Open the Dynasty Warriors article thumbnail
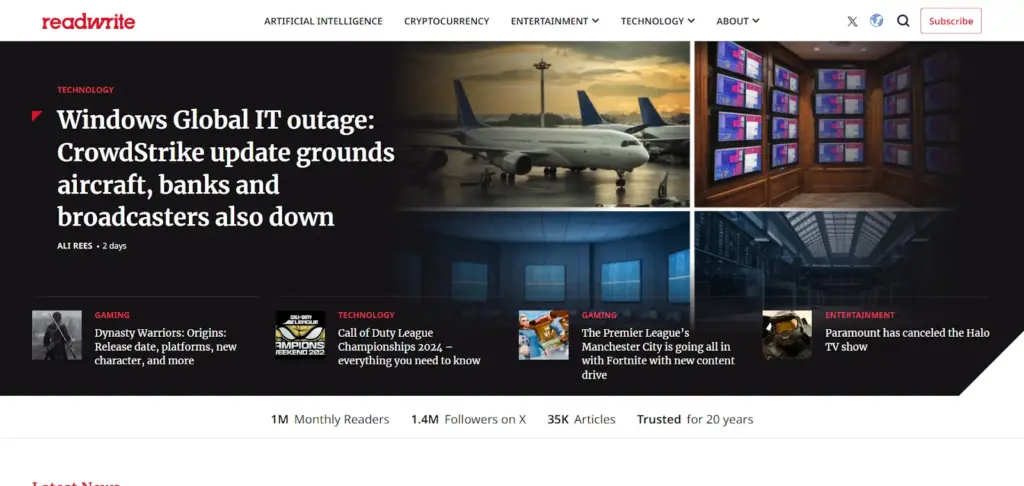Screen dimensions: 1024x486 click(57, 335)
